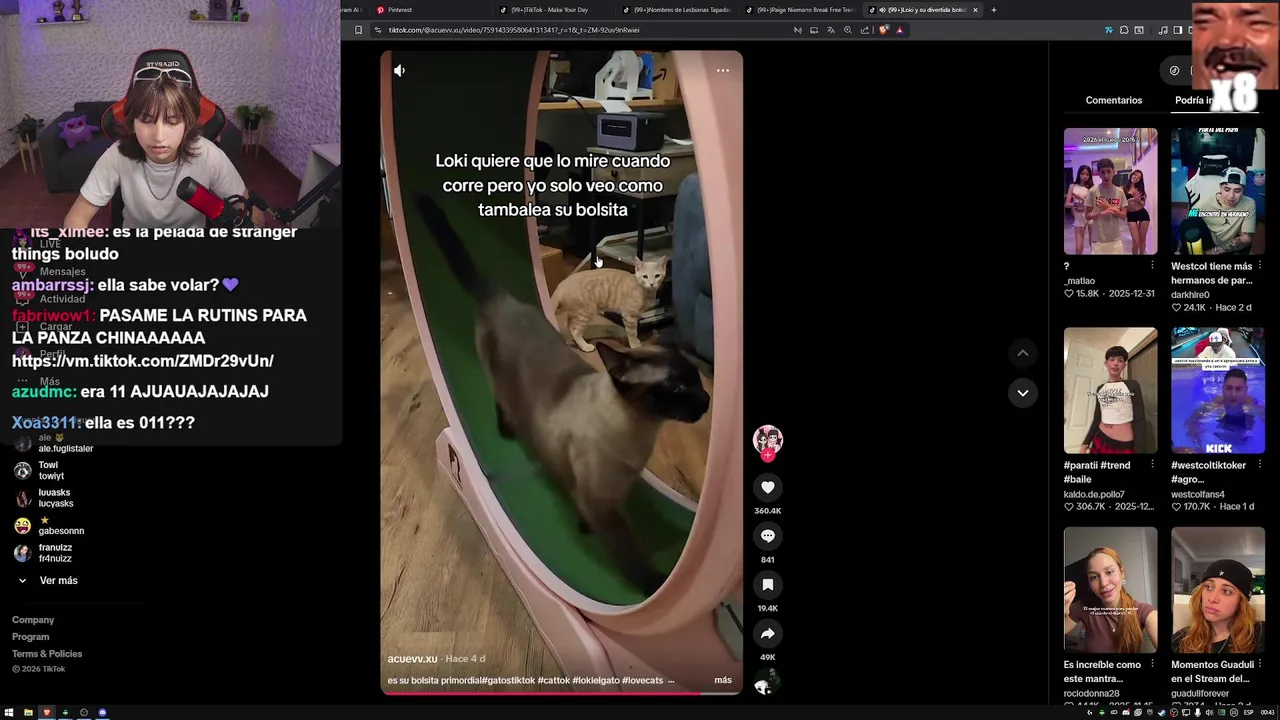Click the Brave Rewards triangle icon
This screenshot has width=1280, height=720.
point(899,30)
